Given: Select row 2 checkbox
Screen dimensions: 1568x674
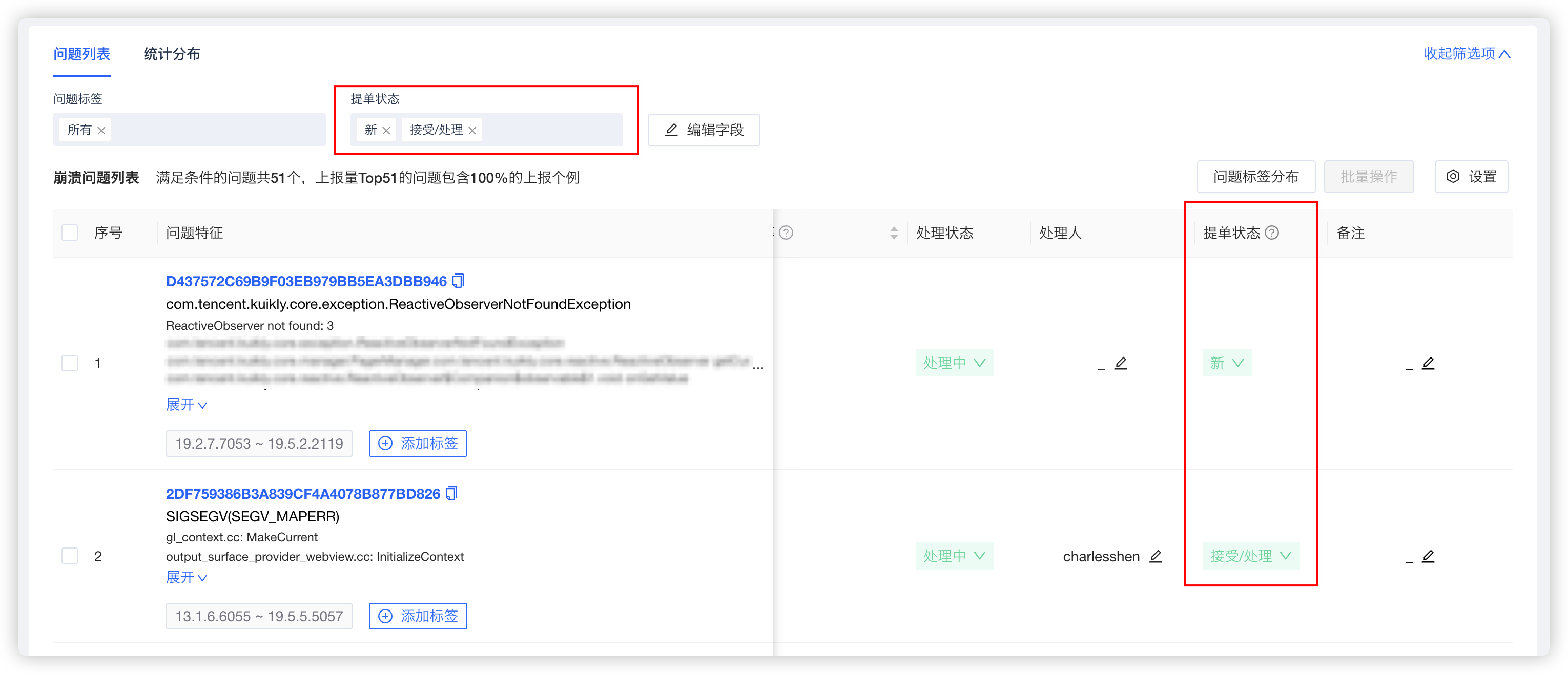Looking at the screenshot, I should coord(70,556).
